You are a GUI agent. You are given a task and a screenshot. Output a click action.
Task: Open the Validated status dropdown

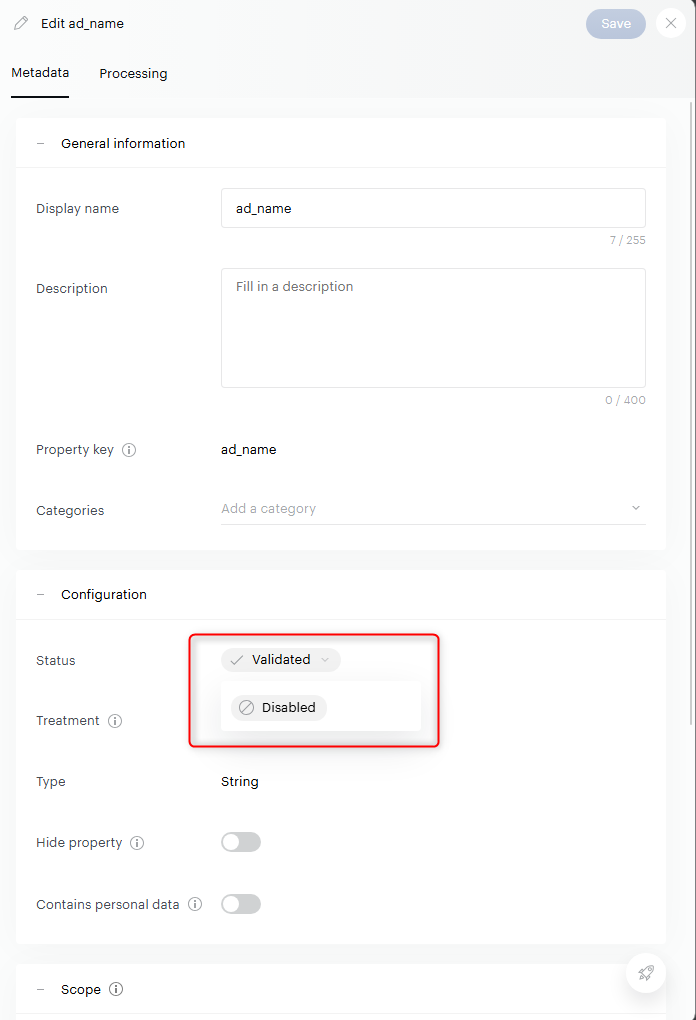[281, 660]
